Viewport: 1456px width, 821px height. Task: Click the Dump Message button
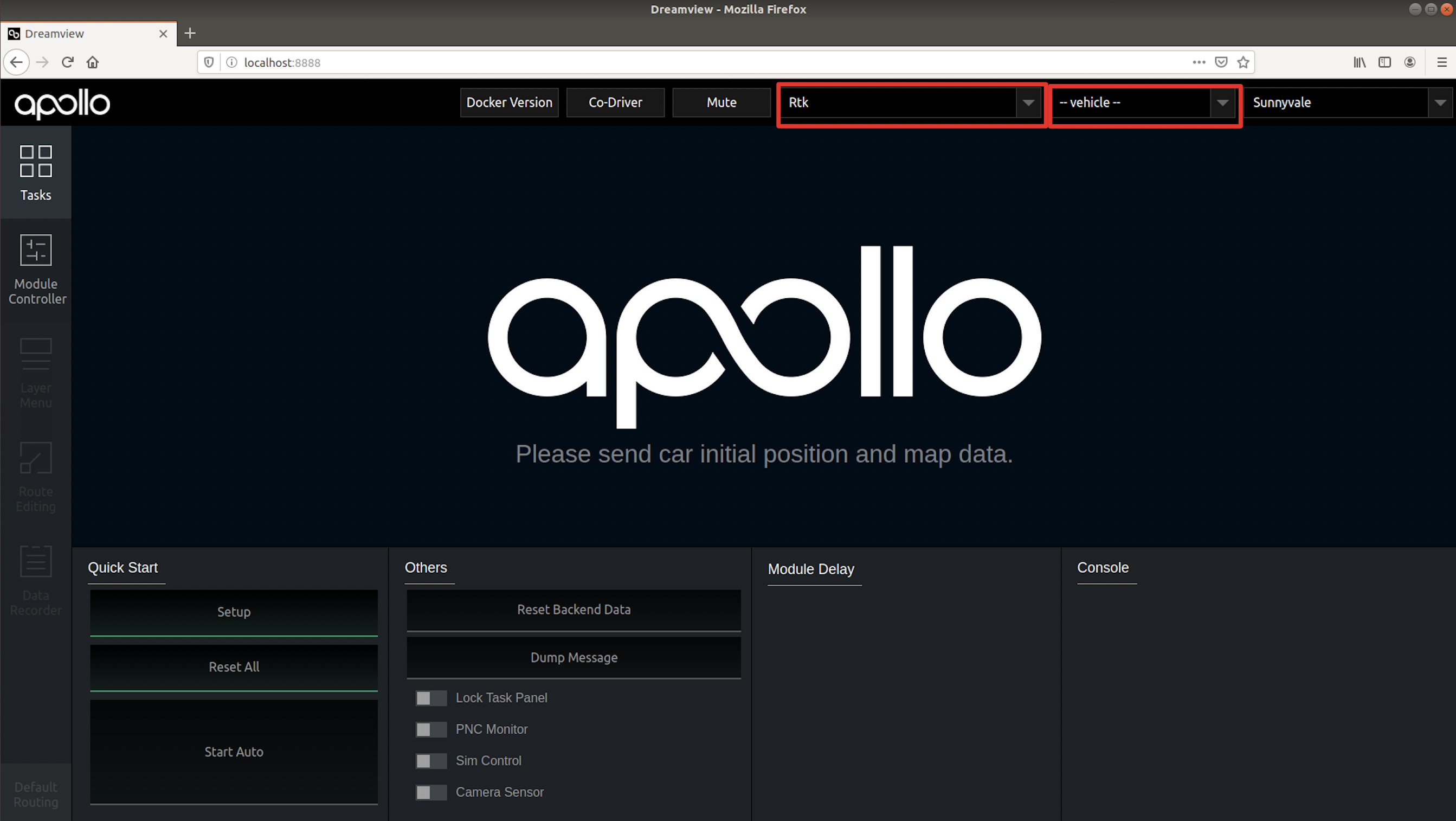[x=573, y=657]
